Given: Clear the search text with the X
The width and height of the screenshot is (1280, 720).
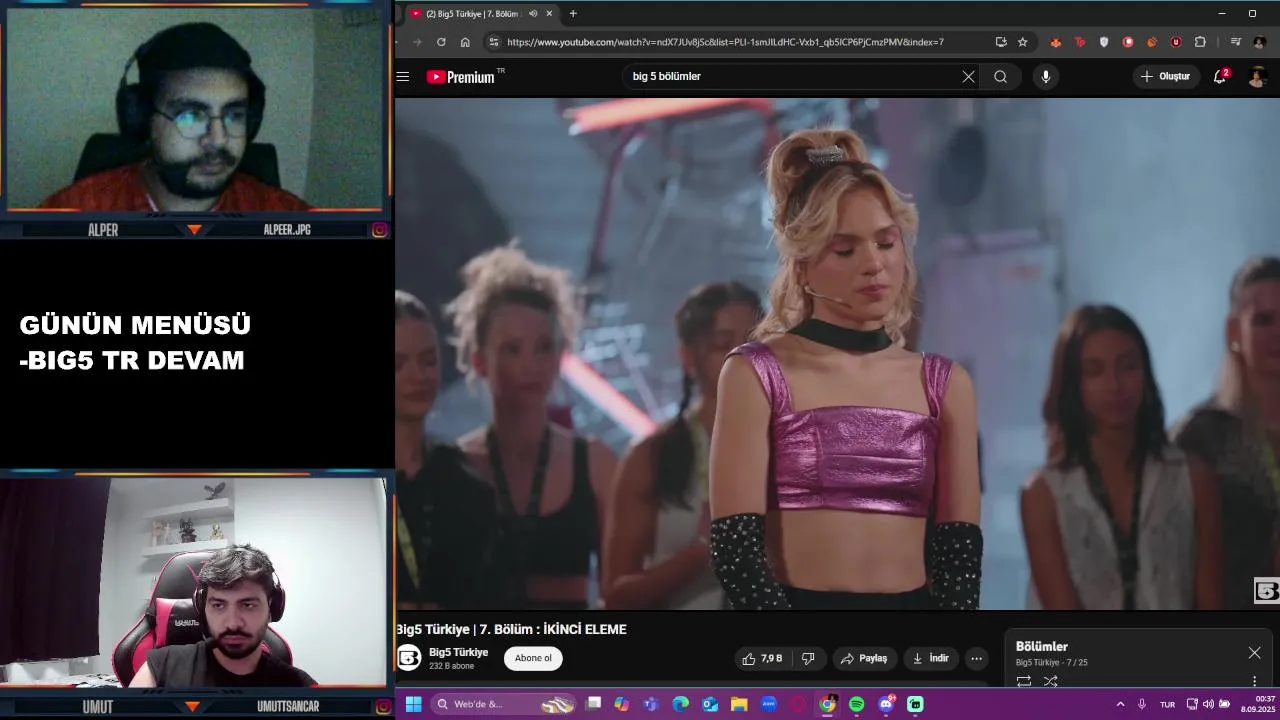Looking at the screenshot, I should coord(968,77).
